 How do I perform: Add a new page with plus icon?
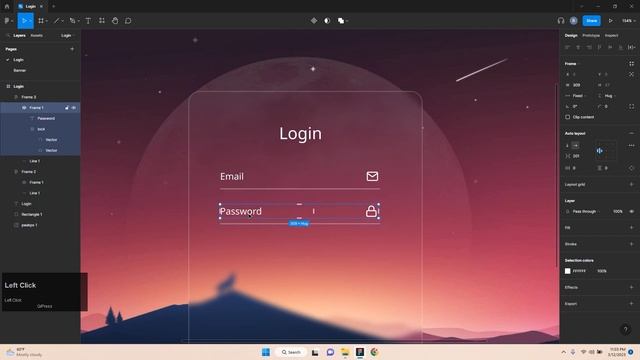tap(72, 49)
